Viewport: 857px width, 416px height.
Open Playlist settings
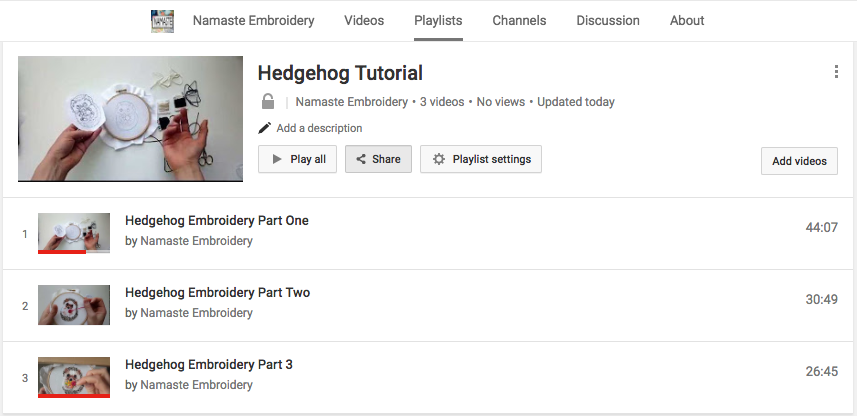click(481, 159)
